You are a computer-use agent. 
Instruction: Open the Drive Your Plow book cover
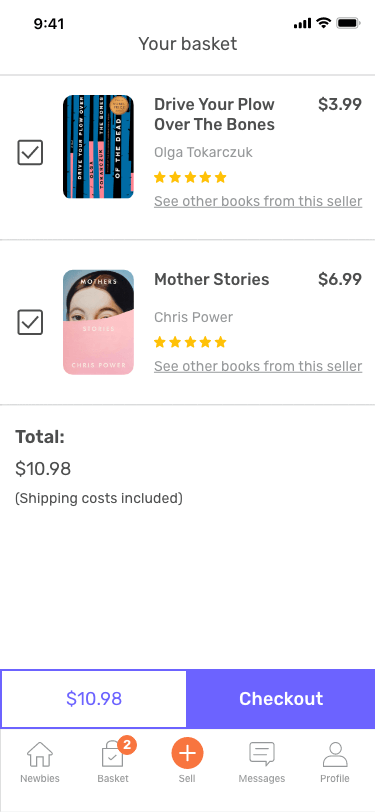click(x=98, y=147)
